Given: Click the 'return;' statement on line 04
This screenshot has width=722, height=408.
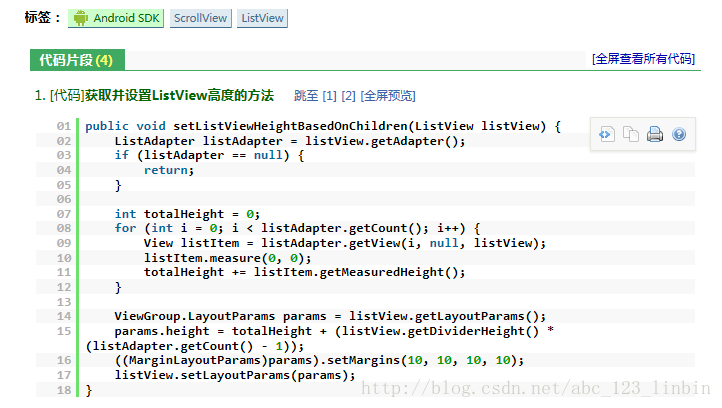Looking at the screenshot, I should (x=169, y=170).
